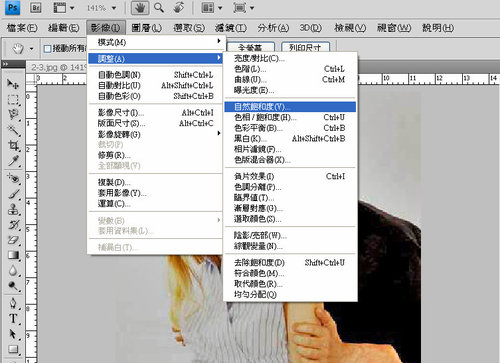
Task: Open the 選取(S) menu
Action: click(x=189, y=28)
